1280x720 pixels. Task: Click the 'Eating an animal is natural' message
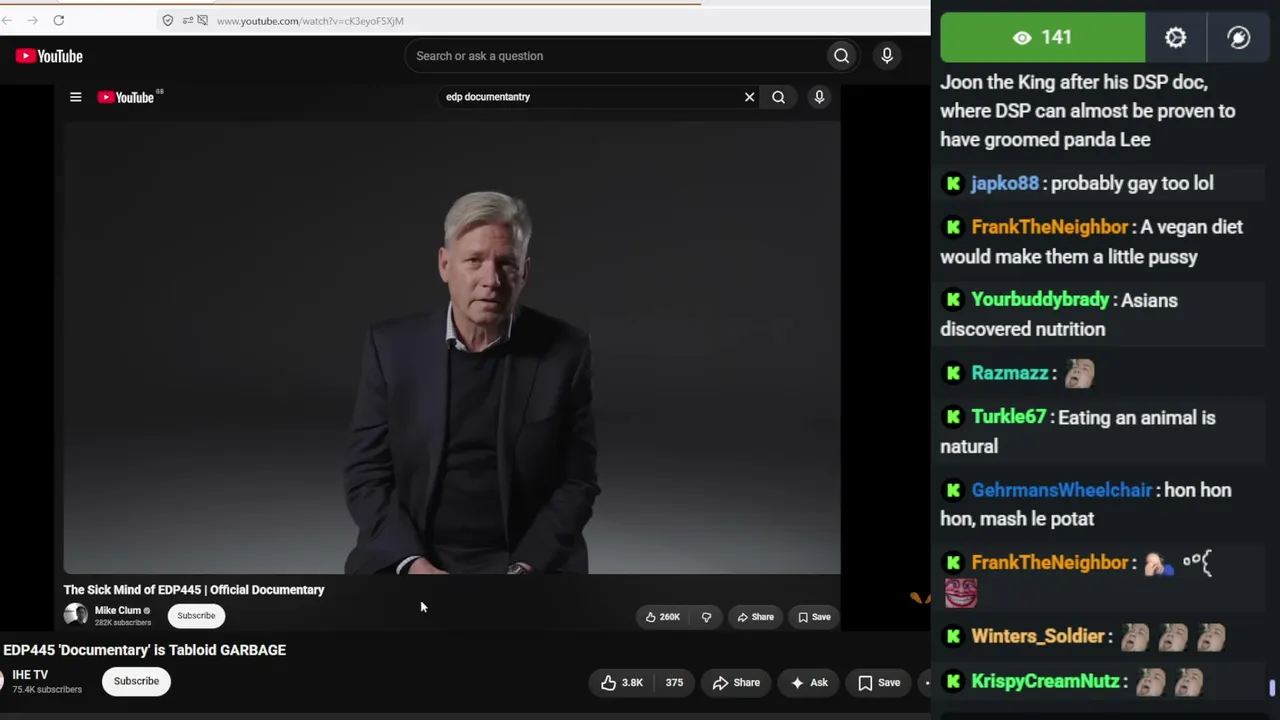(x=1078, y=431)
